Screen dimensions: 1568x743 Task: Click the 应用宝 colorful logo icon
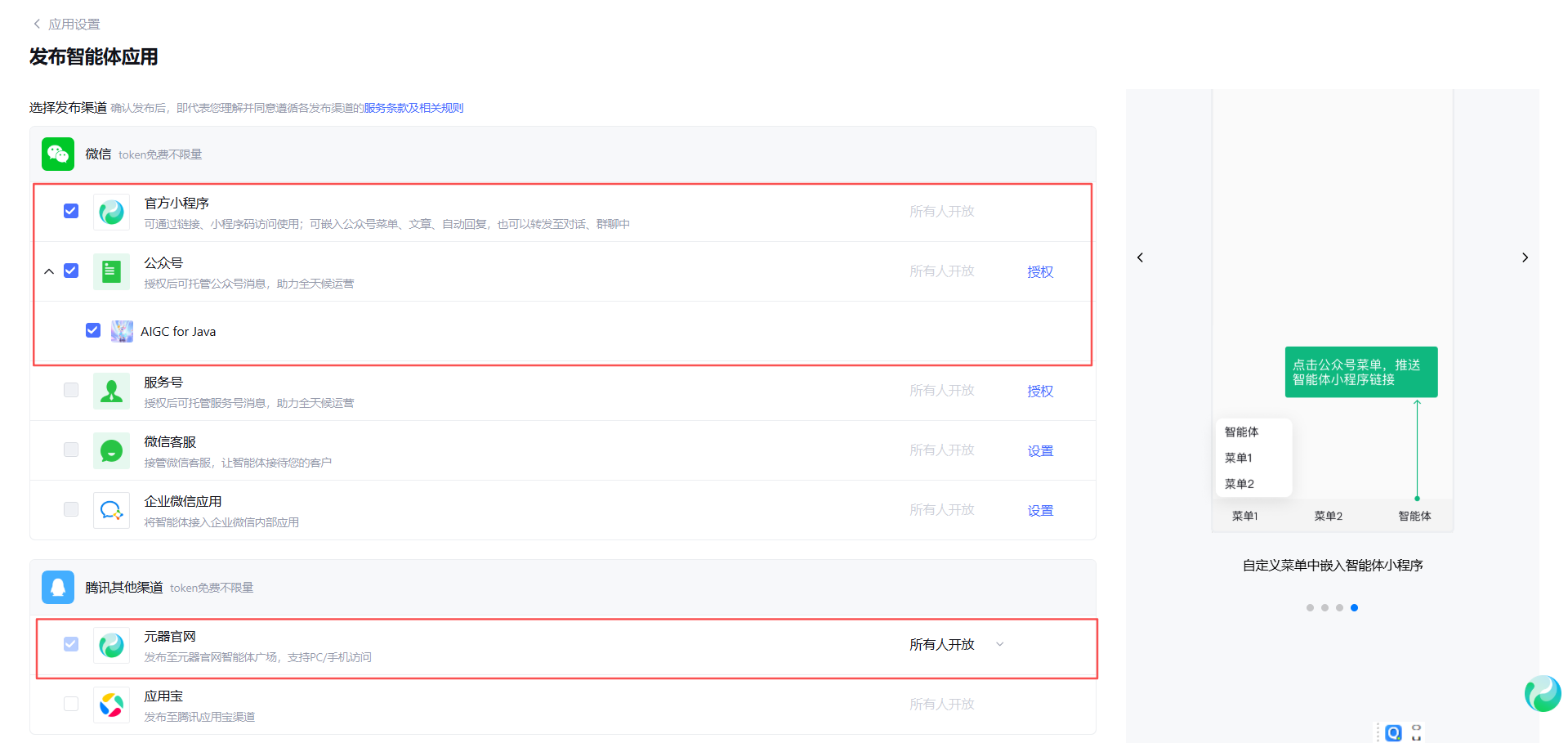click(x=111, y=705)
